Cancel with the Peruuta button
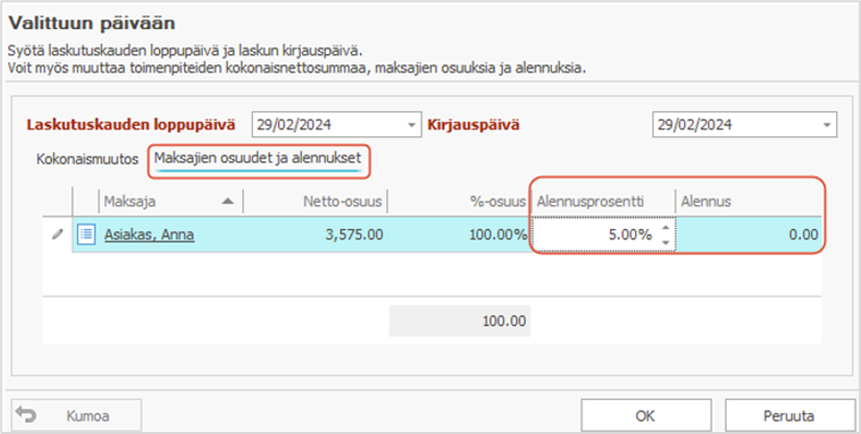 (x=786, y=415)
